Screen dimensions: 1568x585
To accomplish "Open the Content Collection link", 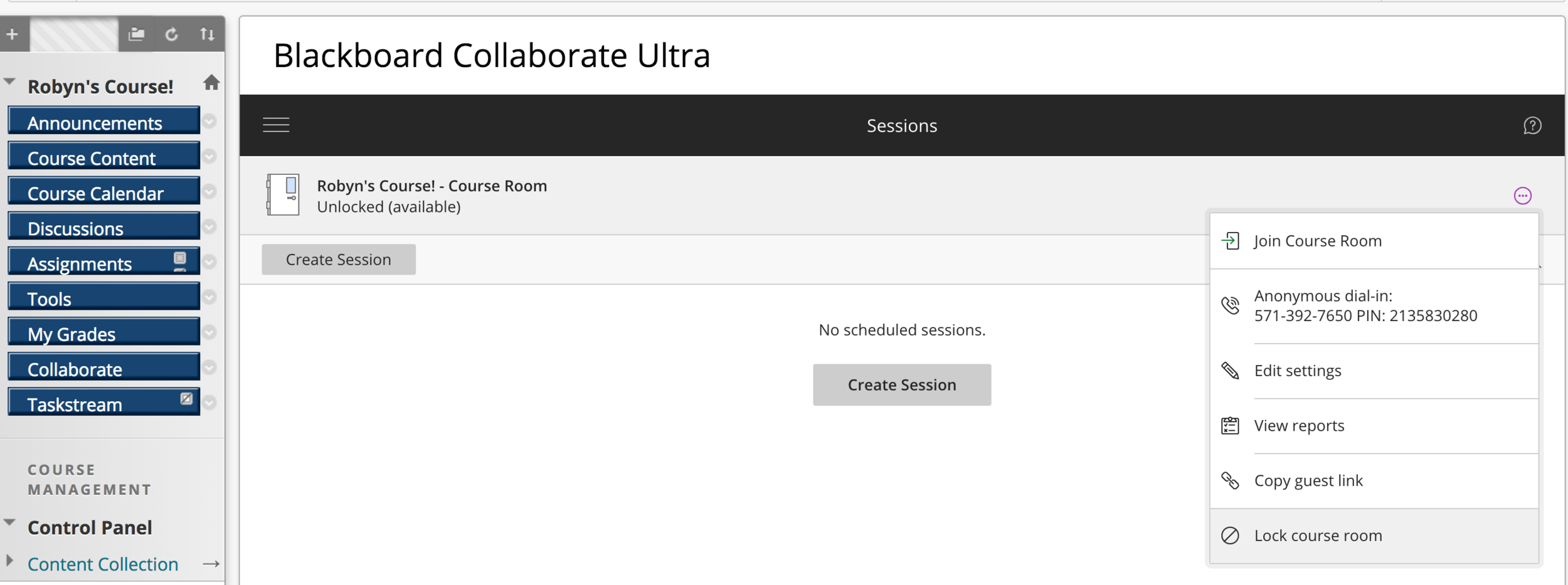I will click(103, 564).
